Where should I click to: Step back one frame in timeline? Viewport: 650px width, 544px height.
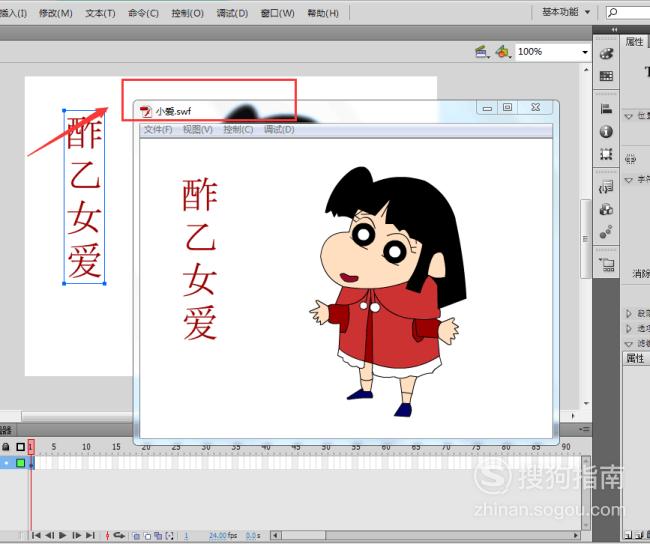point(49,535)
